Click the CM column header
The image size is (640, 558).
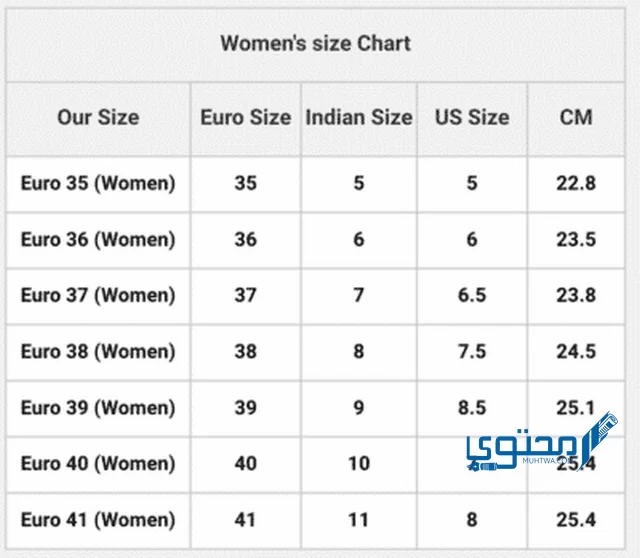tap(576, 117)
